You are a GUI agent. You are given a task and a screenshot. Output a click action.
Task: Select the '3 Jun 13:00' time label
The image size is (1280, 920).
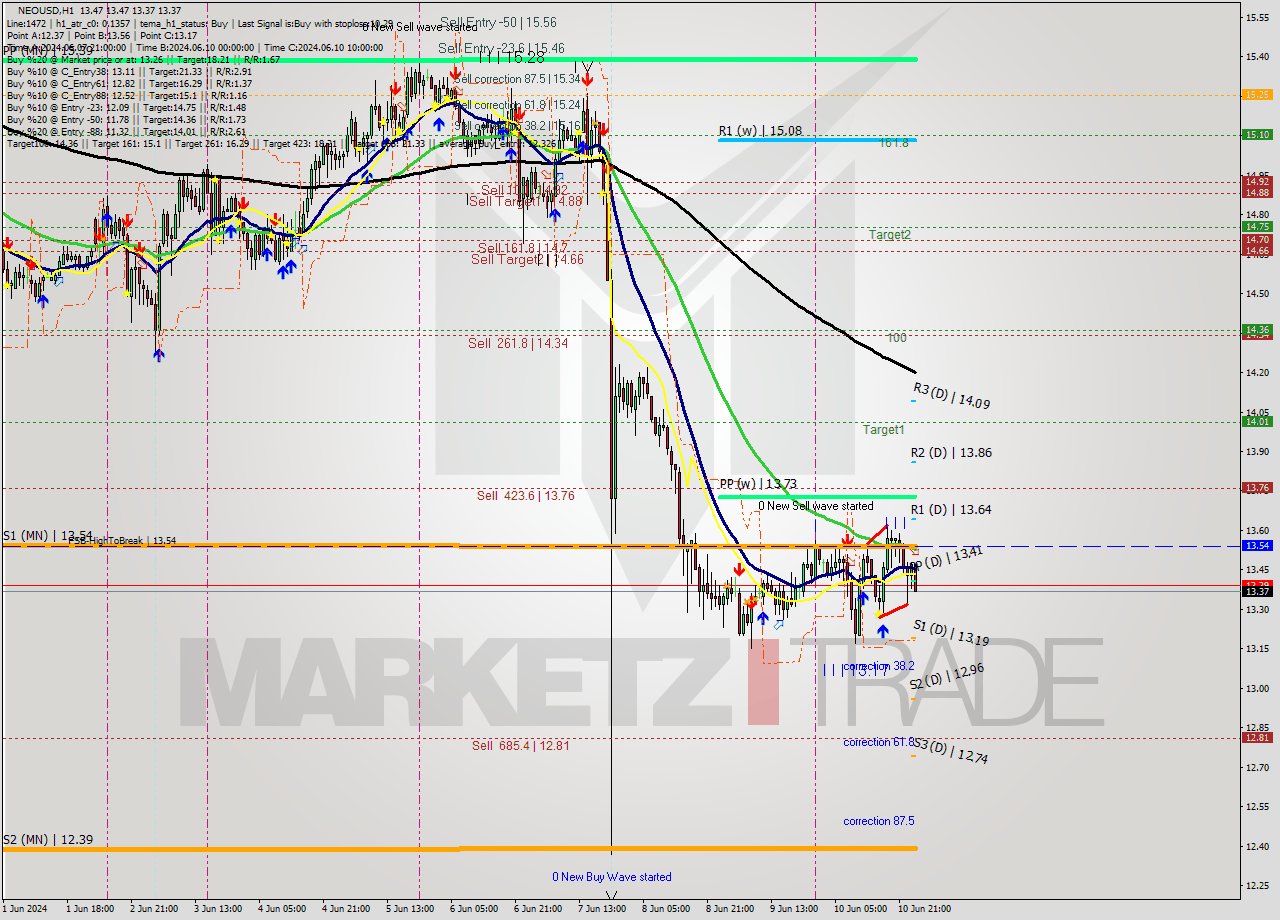click(x=219, y=909)
